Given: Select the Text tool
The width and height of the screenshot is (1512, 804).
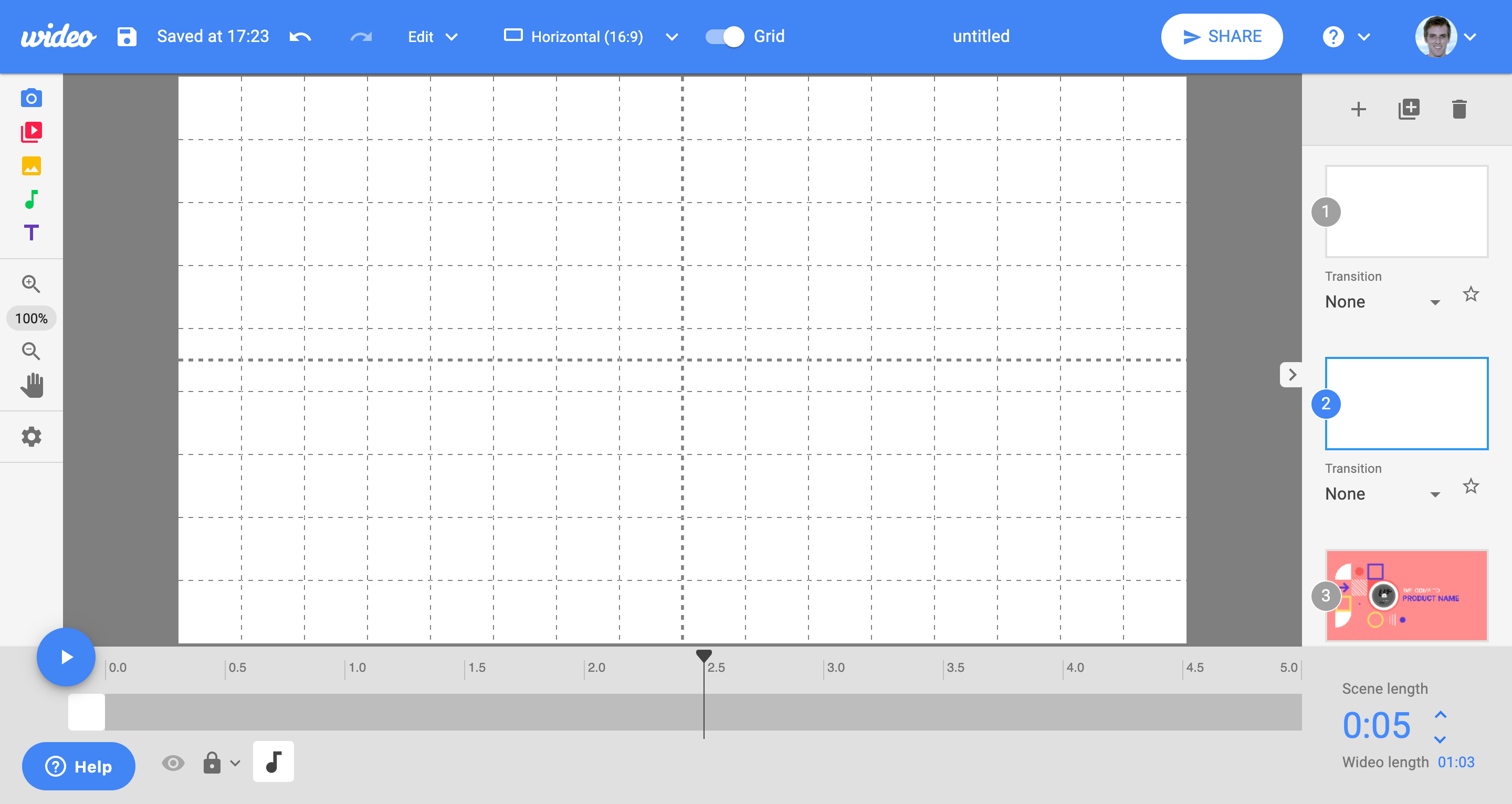Looking at the screenshot, I should [31, 233].
